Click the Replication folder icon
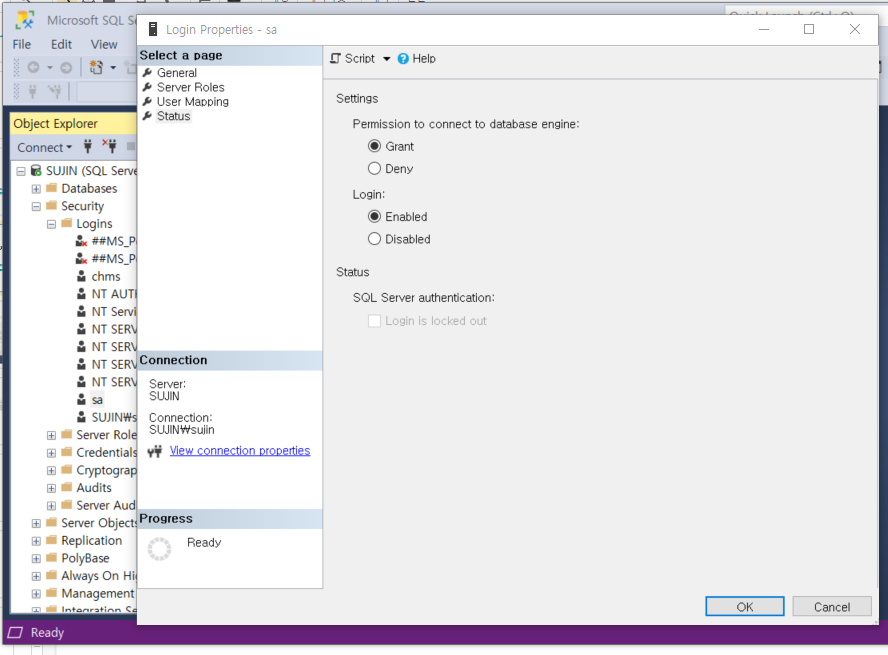This screenshot has height=655, width=888. (52, 540)
